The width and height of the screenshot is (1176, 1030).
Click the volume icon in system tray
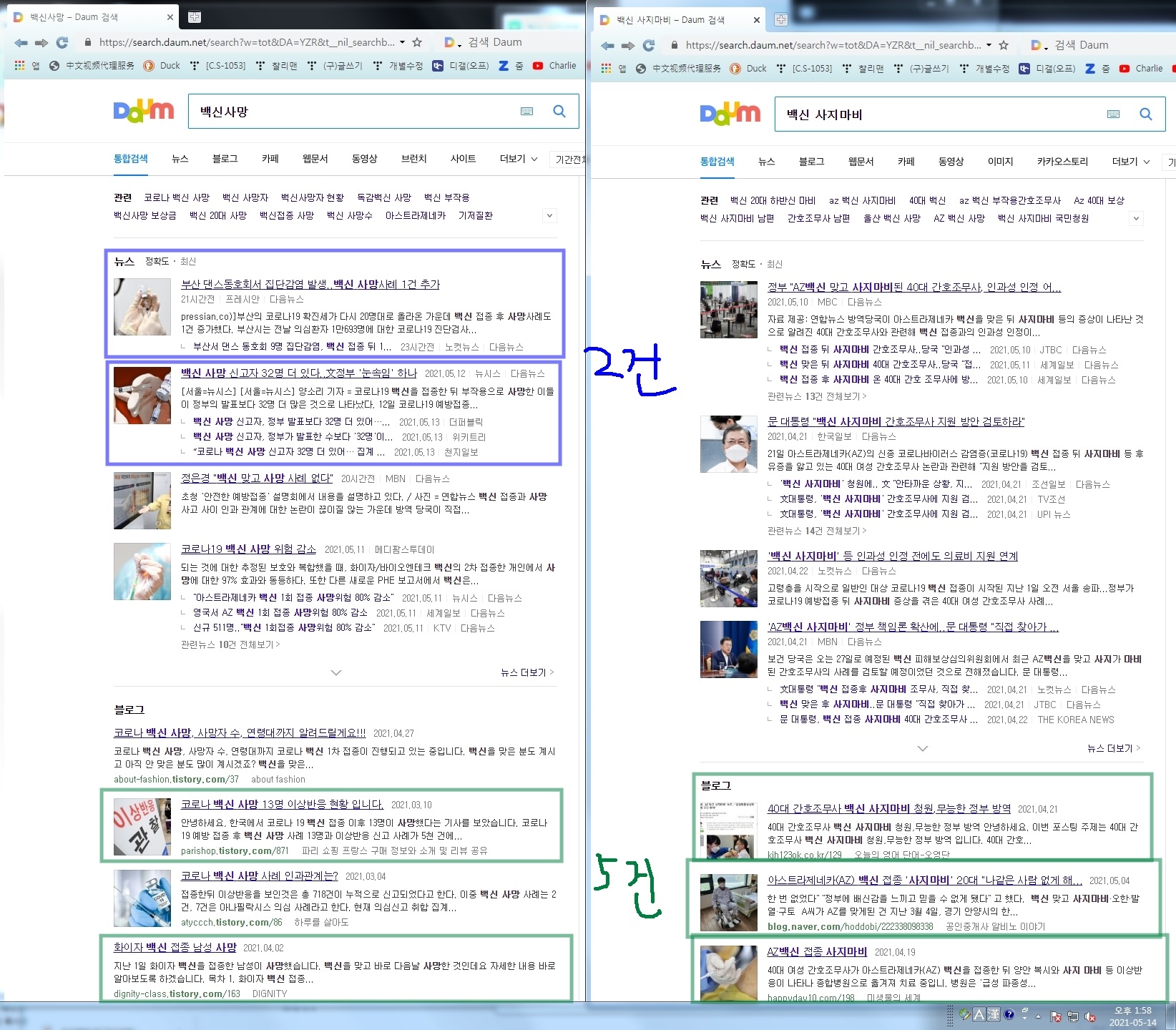tap(1091, 1016)
